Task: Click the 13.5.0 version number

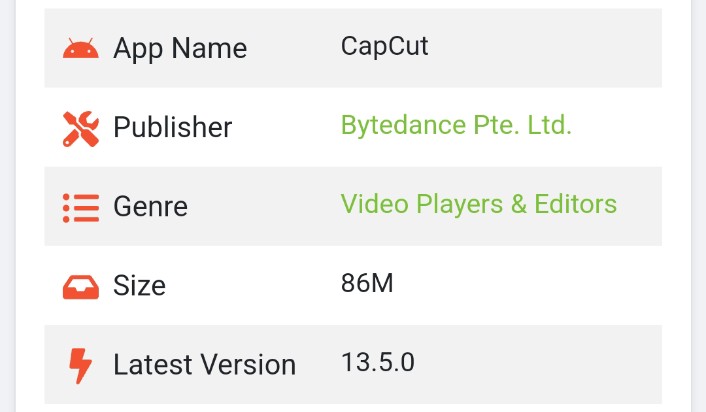Action: pyautogui.click(x=378, y=362)
